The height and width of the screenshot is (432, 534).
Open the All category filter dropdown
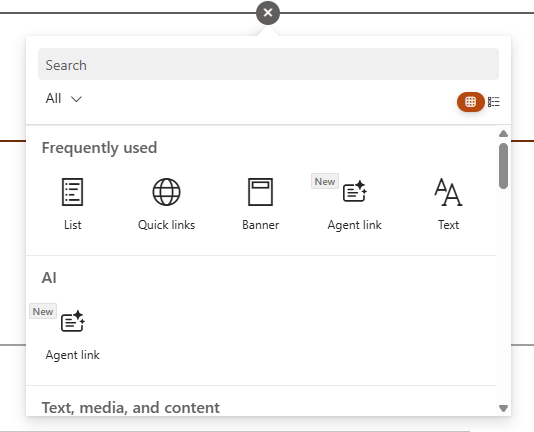pyautogui.click(x=64, y=98)
